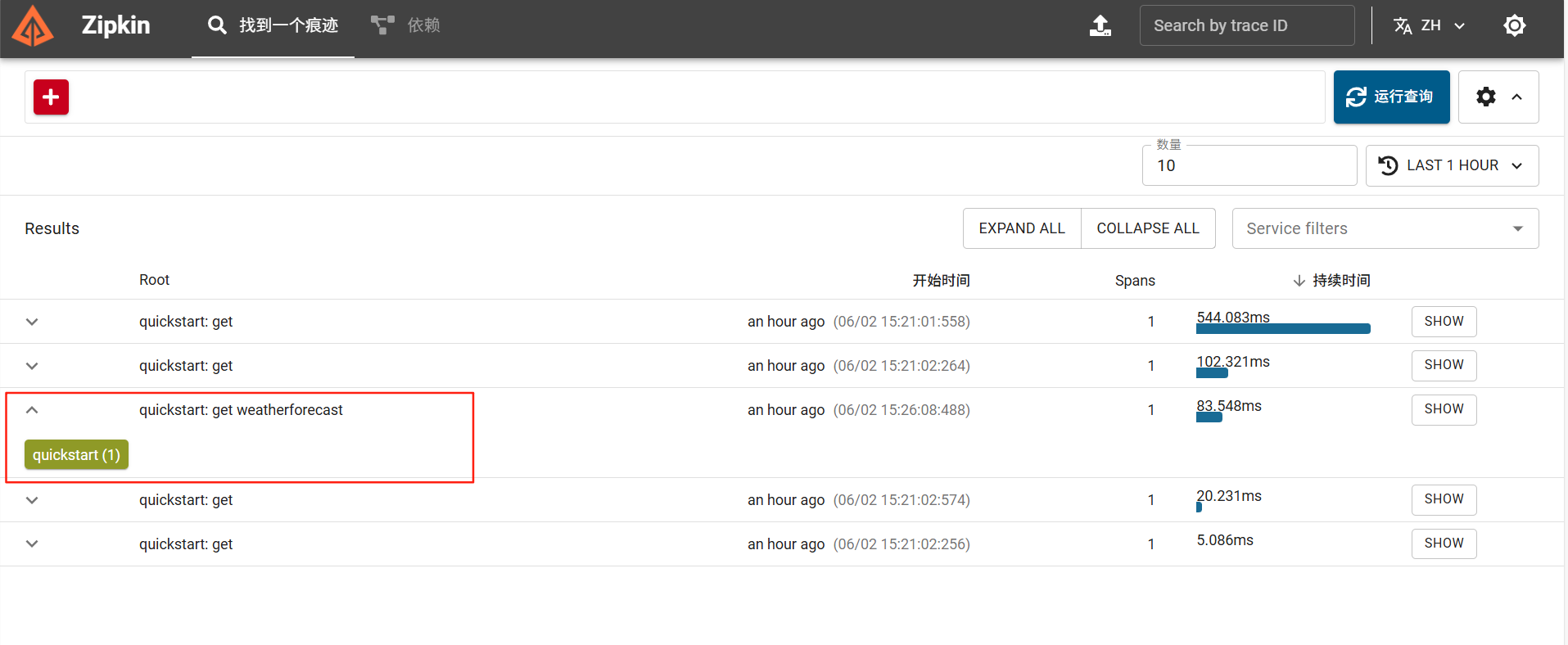Image resolution: width=1568 pixels, height=645 pixels.
Task: Expand the 20.231ms trace row
Action: pos(32,500)
